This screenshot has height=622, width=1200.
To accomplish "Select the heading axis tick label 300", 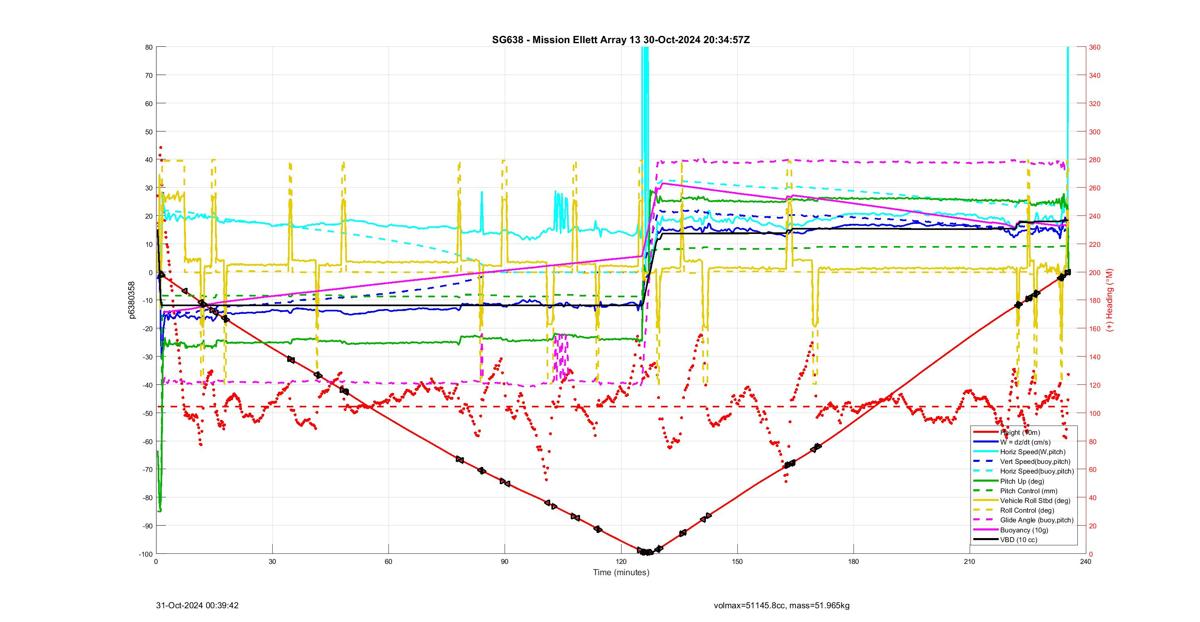I will point(1094,131).
